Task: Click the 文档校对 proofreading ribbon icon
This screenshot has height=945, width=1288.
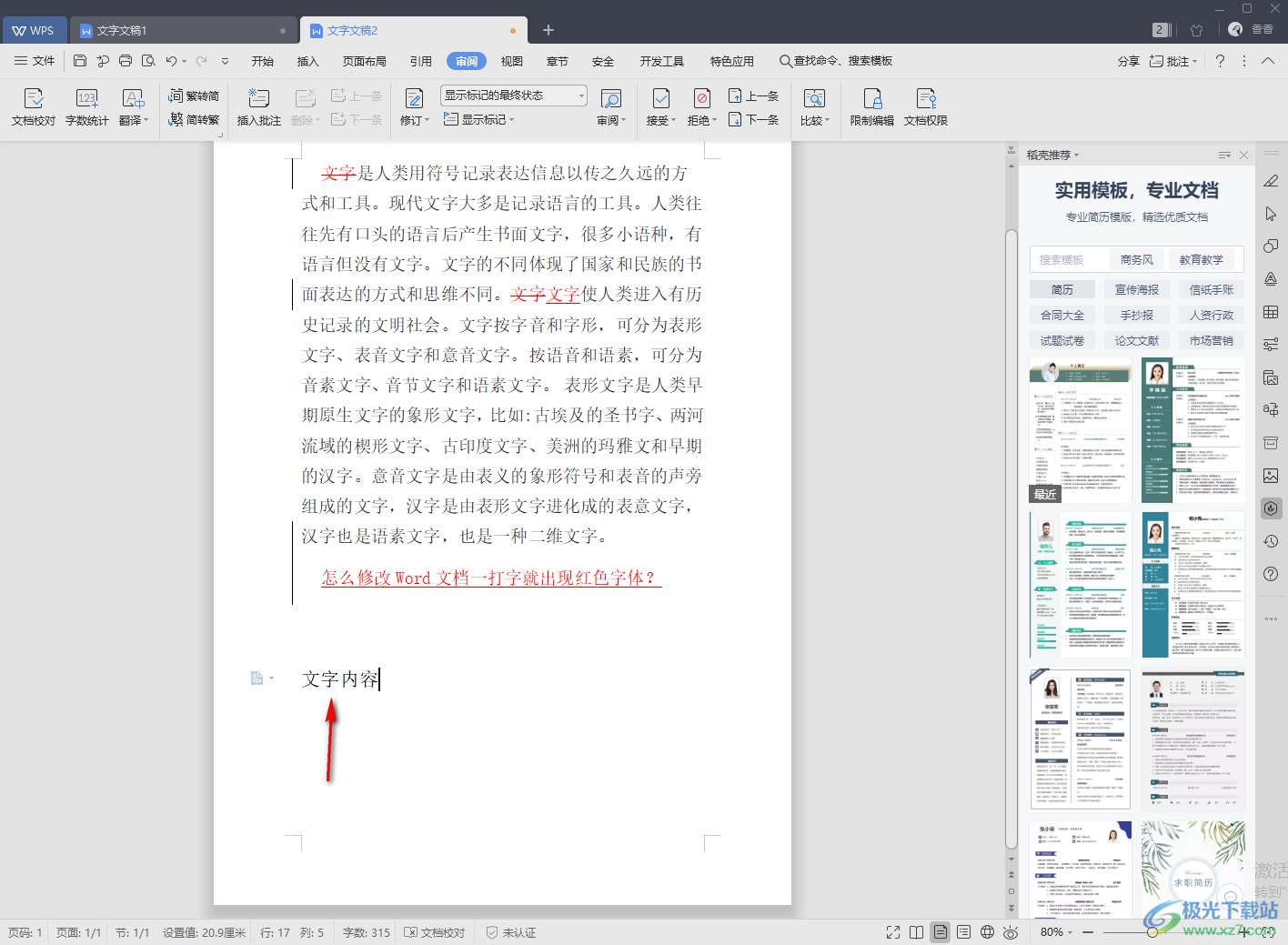Action: click(x=34, y=106)
